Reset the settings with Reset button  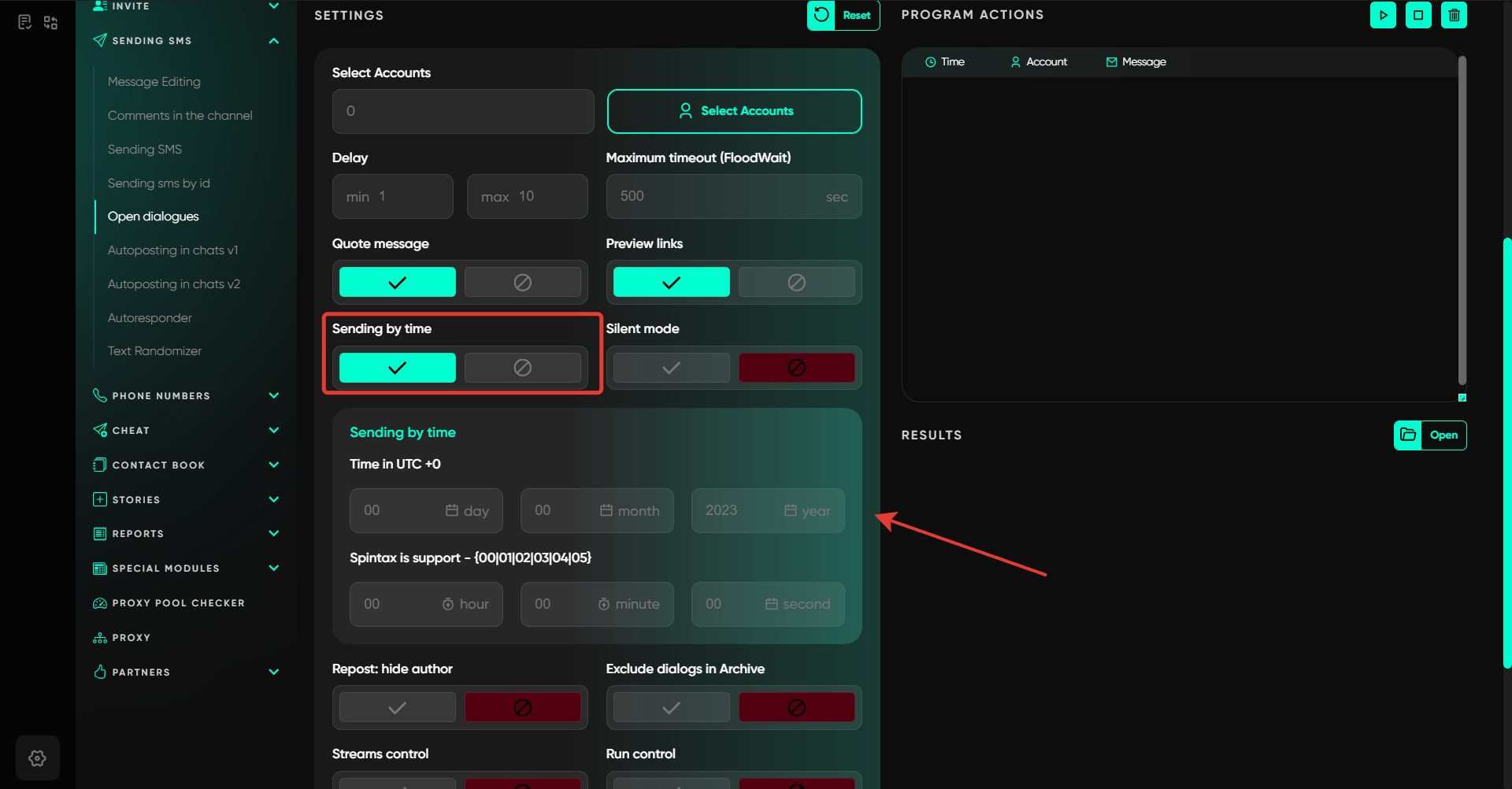[843, 15]
